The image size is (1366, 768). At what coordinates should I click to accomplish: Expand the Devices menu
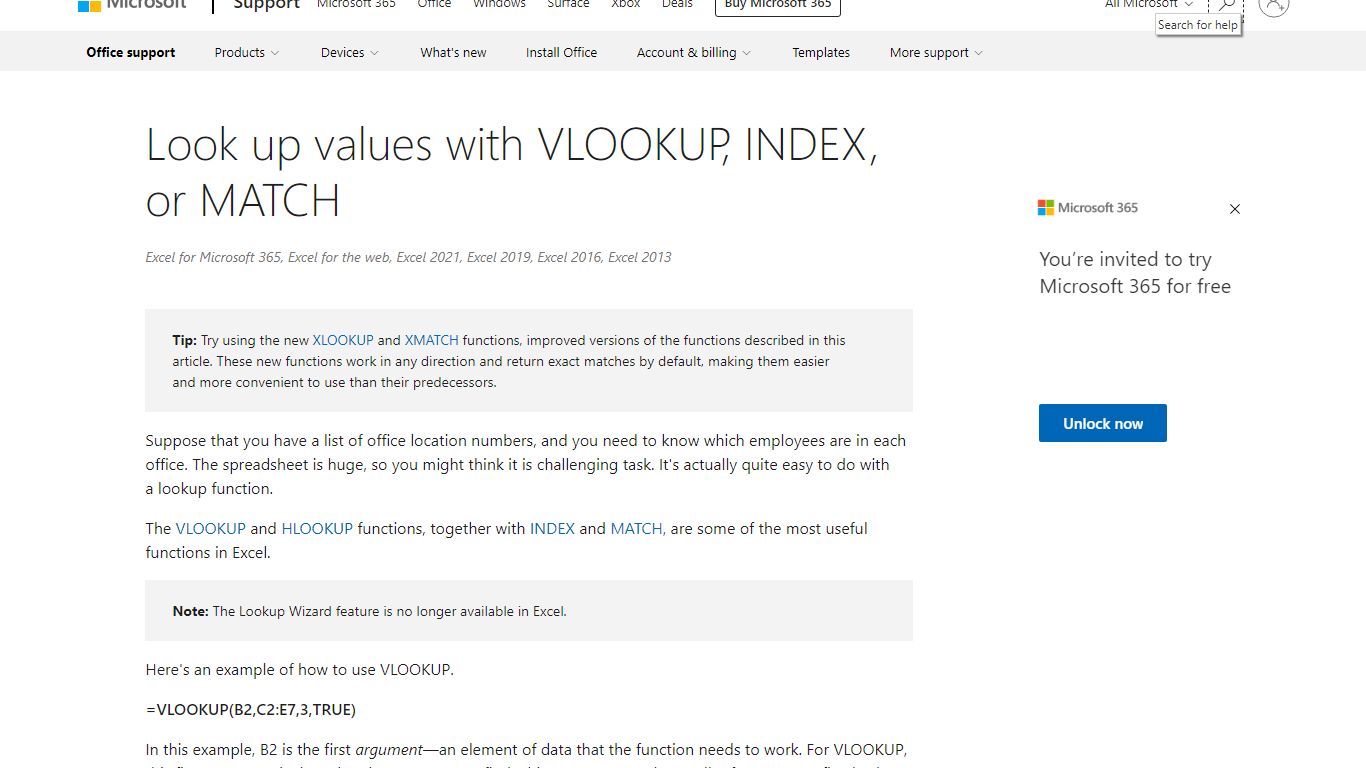(350, 52)
